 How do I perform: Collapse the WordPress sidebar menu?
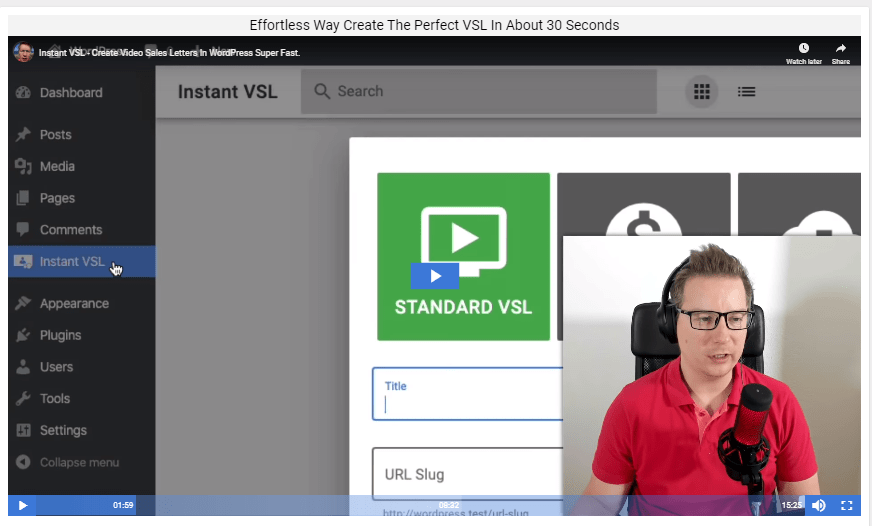78,462
